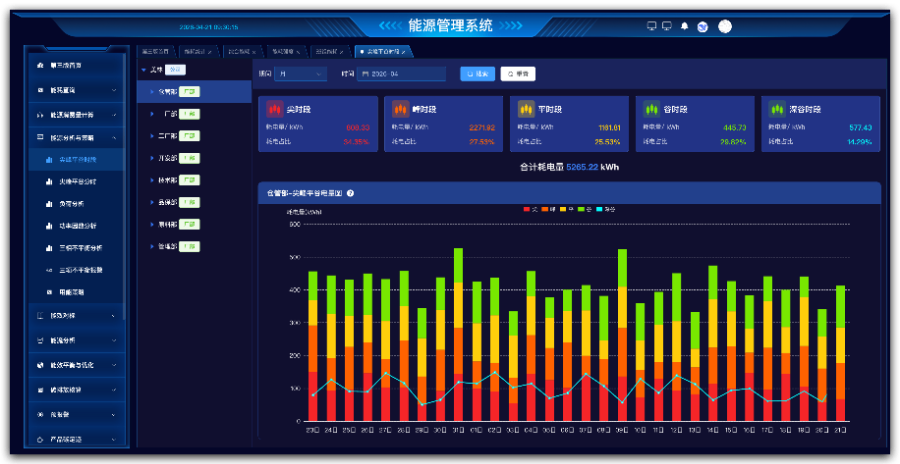Image resolution: width=900 pixels, height=464 pixels.
Task: Click the date field showing 2020-04
Action: [x=402, y=74]
